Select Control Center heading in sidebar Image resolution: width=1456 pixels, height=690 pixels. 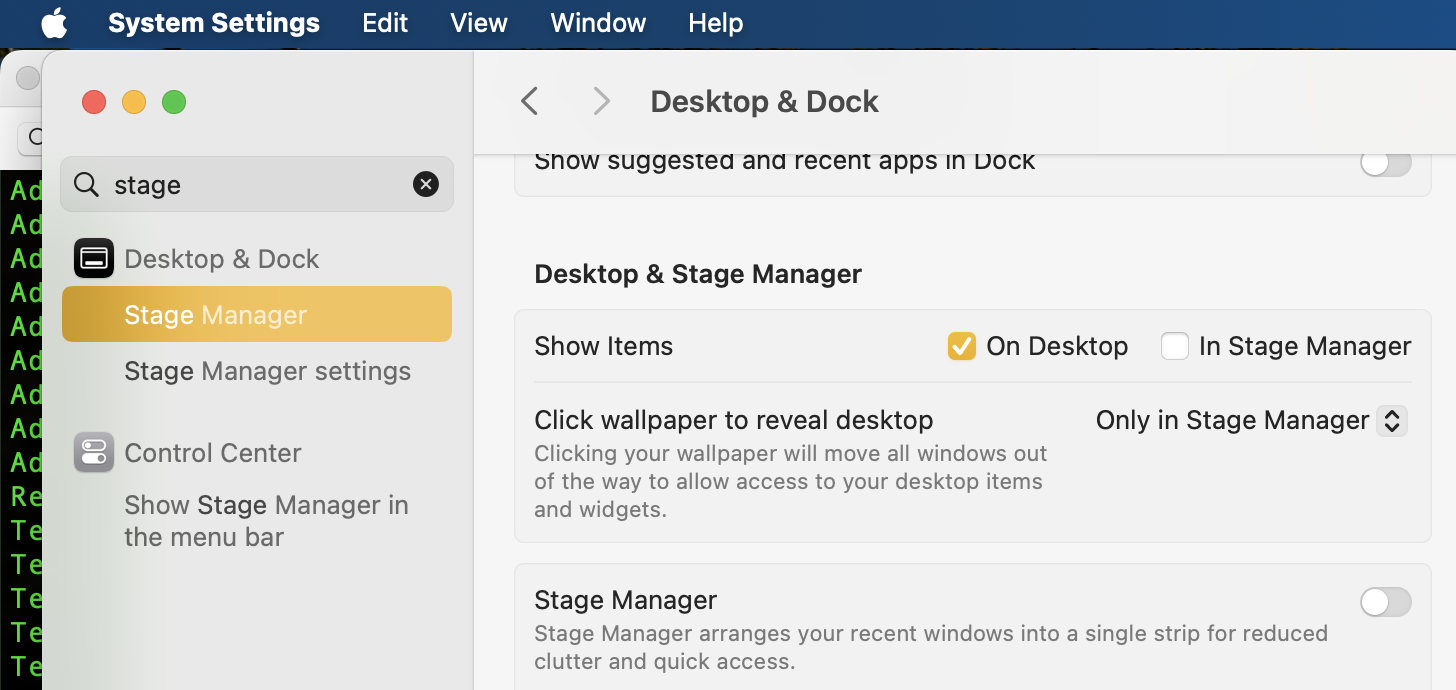213,453
